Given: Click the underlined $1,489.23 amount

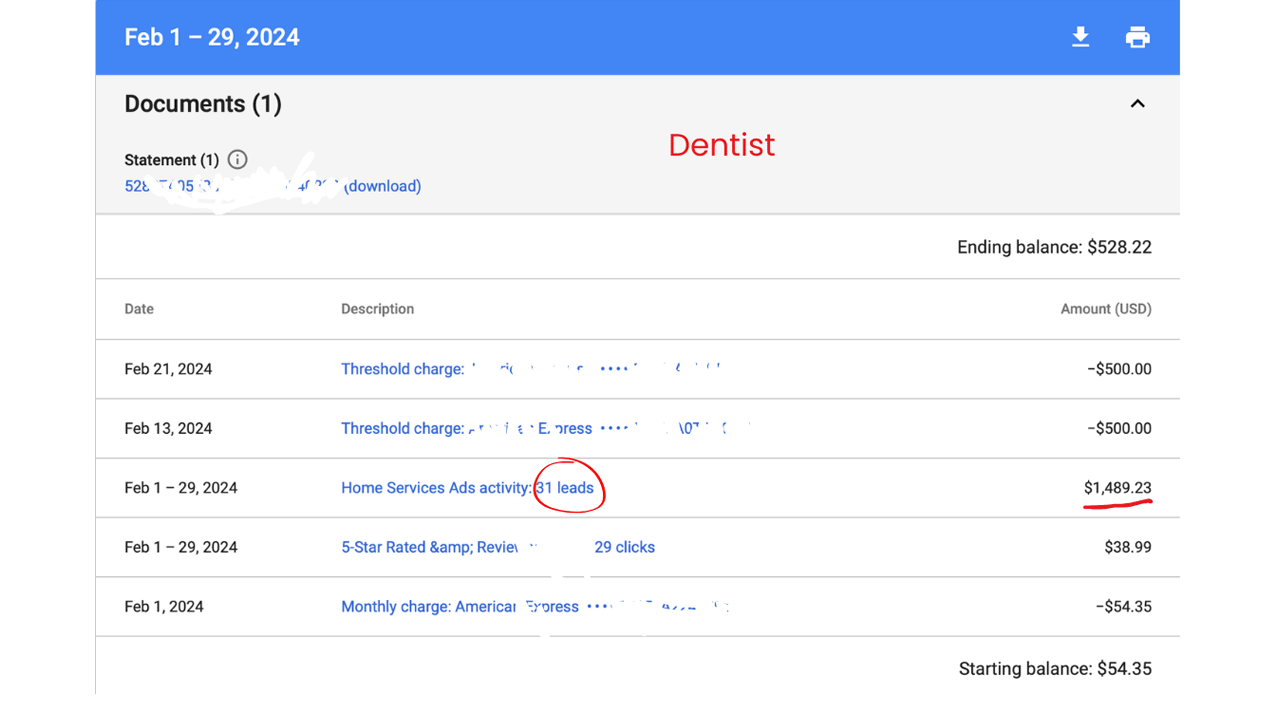Looking at the screenshot, I should pyautogui.click(x=1117, y=488).
